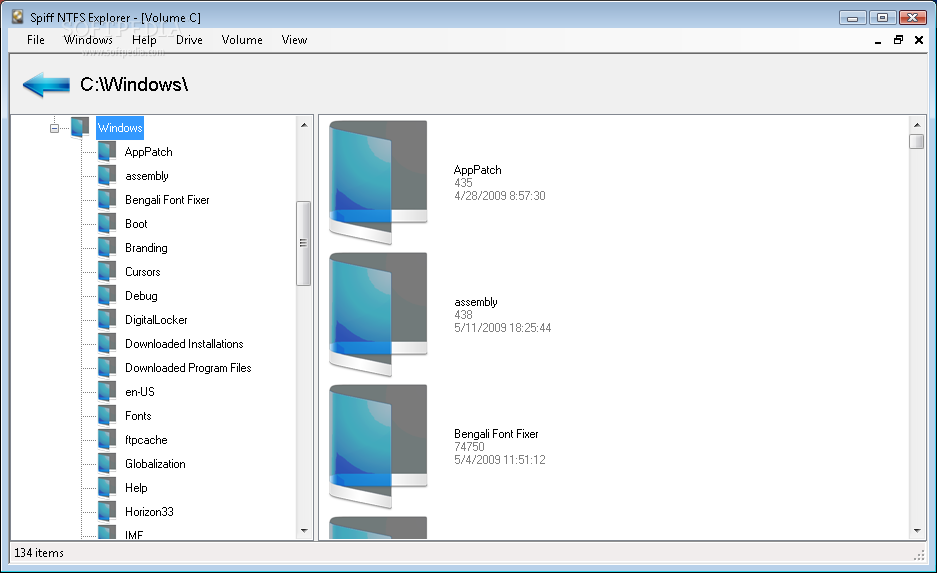Open the Windows menu
Viewport: 937px width, 573px height.
click(88, 40)
